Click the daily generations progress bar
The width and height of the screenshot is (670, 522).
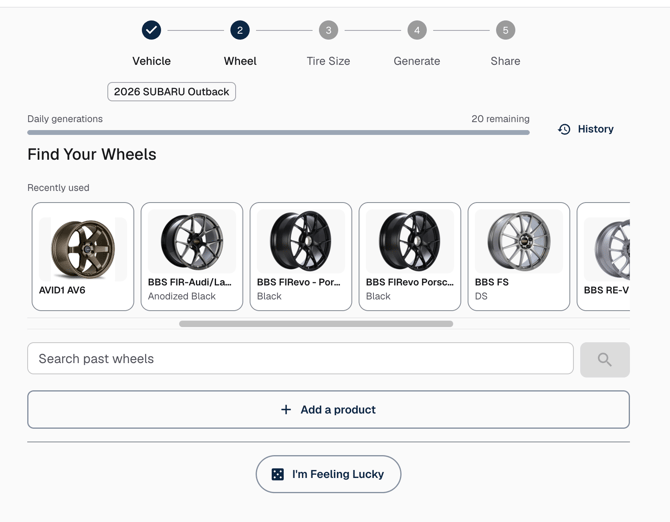[x=278, y=132]
